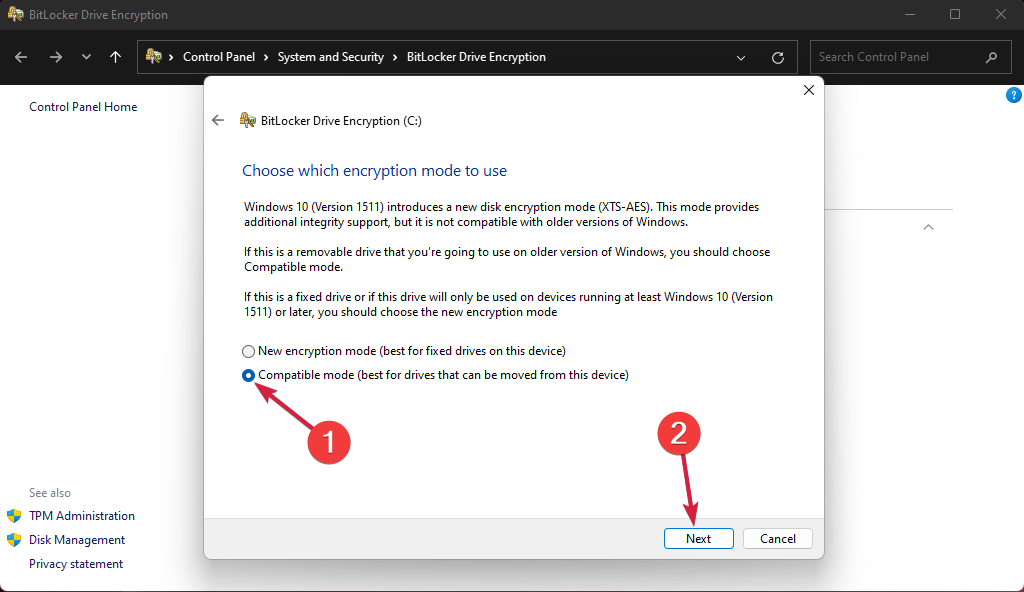Click the BitLocker shield icon in the breadcrumb bar

[154, 57]
